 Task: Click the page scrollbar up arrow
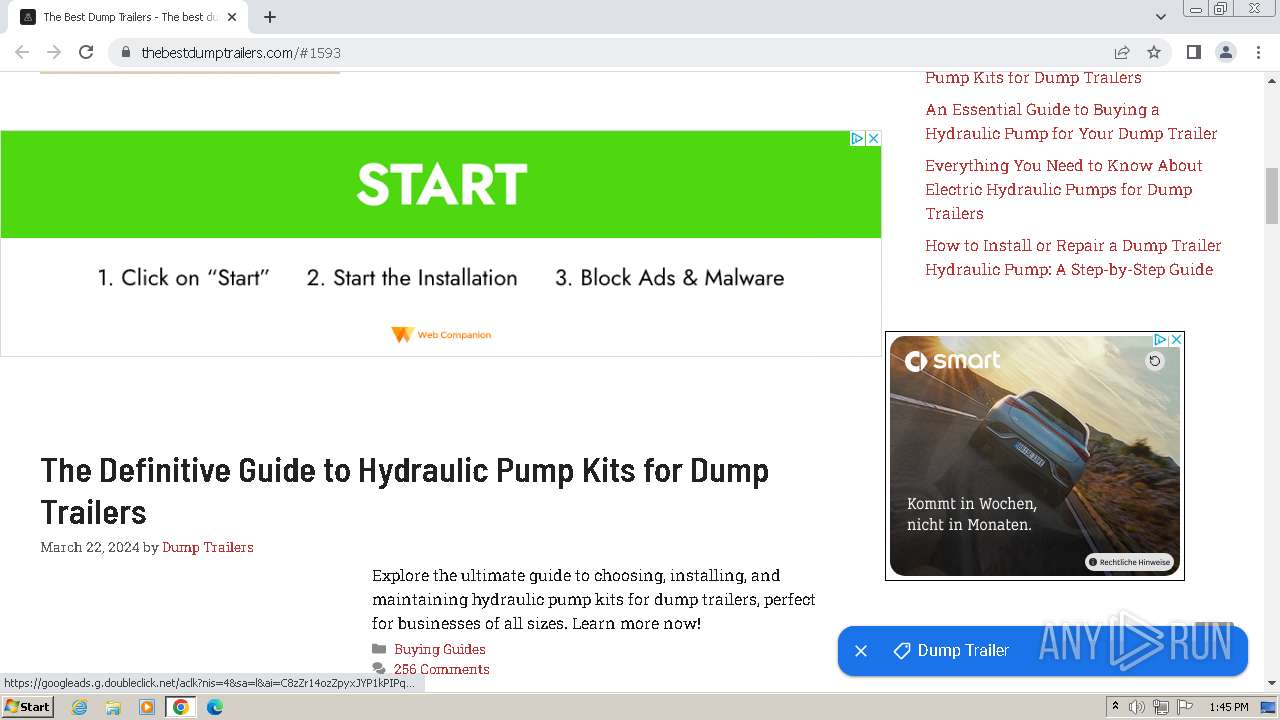1272,79
